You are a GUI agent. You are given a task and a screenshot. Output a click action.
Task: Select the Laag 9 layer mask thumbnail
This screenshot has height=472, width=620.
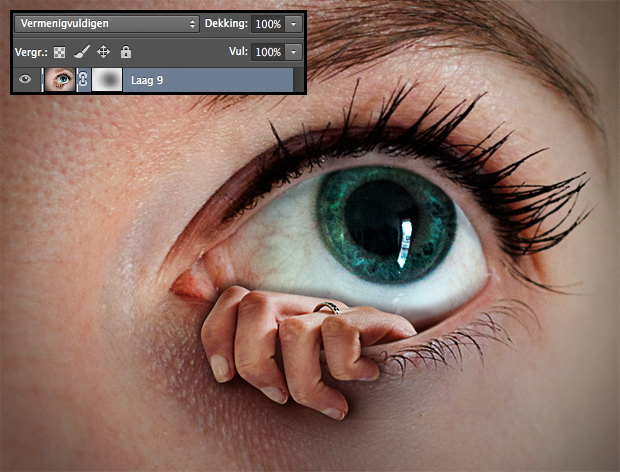tap(107, 79)
